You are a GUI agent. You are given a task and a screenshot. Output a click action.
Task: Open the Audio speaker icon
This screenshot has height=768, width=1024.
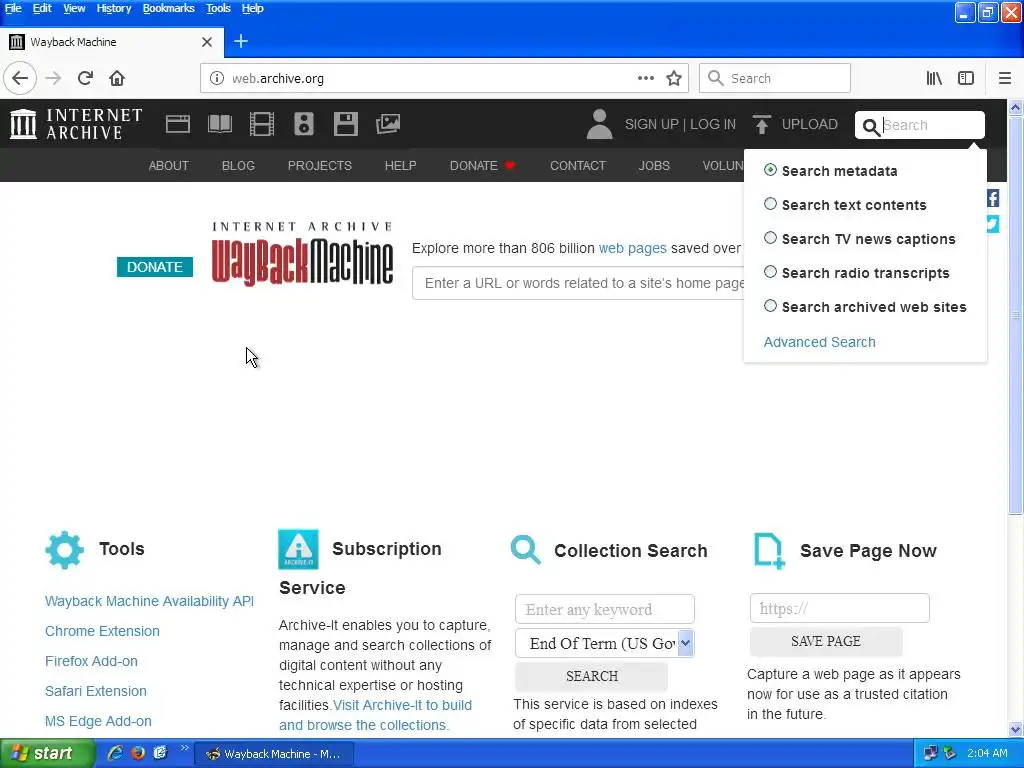(x=304, y=124)
